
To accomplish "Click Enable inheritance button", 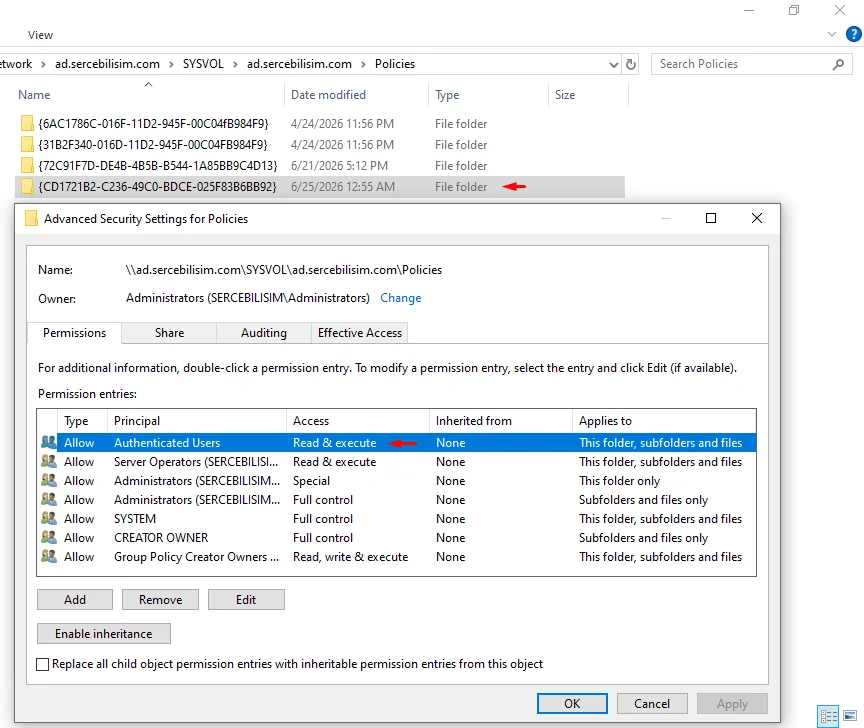I will point(104,634).
